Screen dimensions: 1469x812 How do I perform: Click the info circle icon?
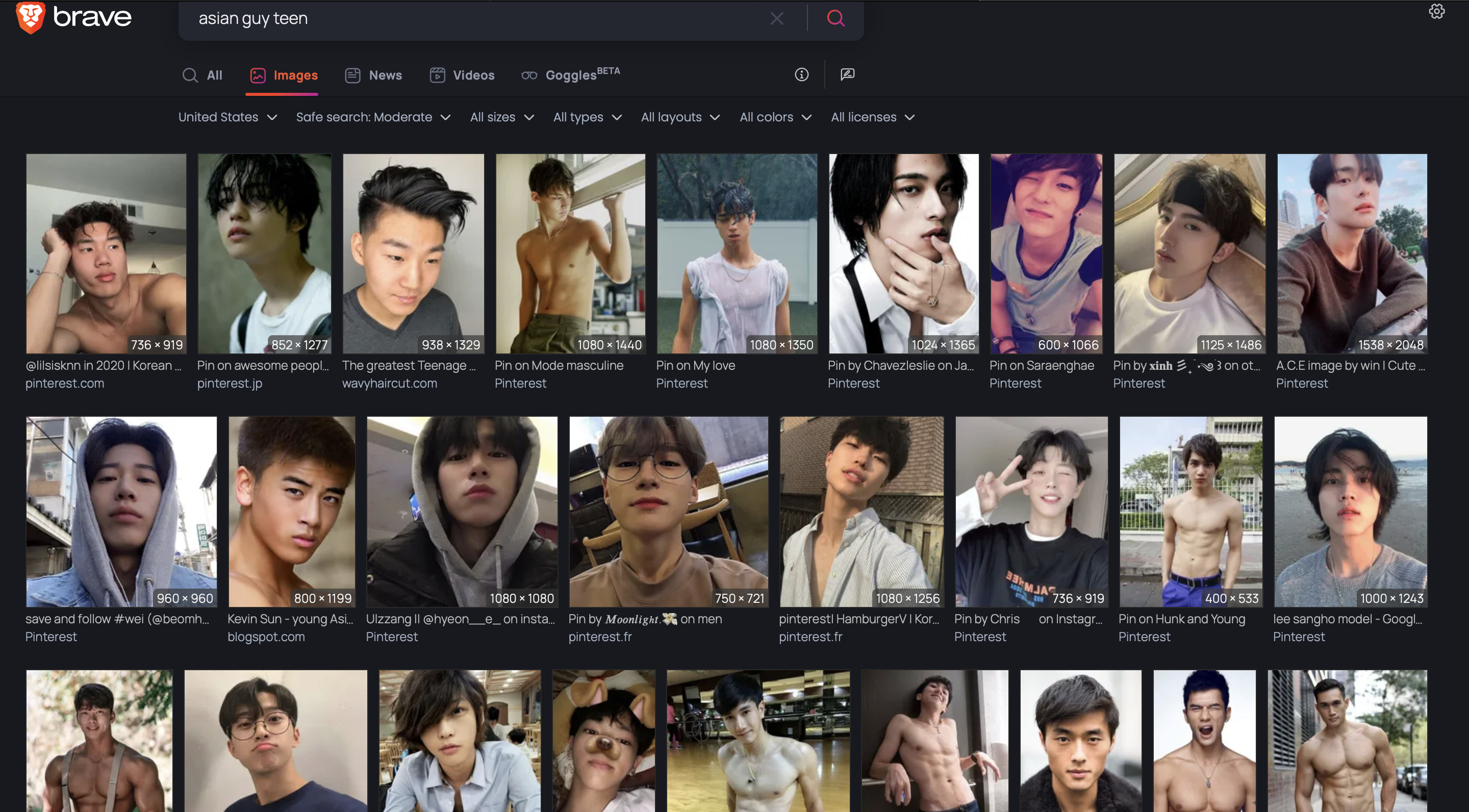(801, 74)
